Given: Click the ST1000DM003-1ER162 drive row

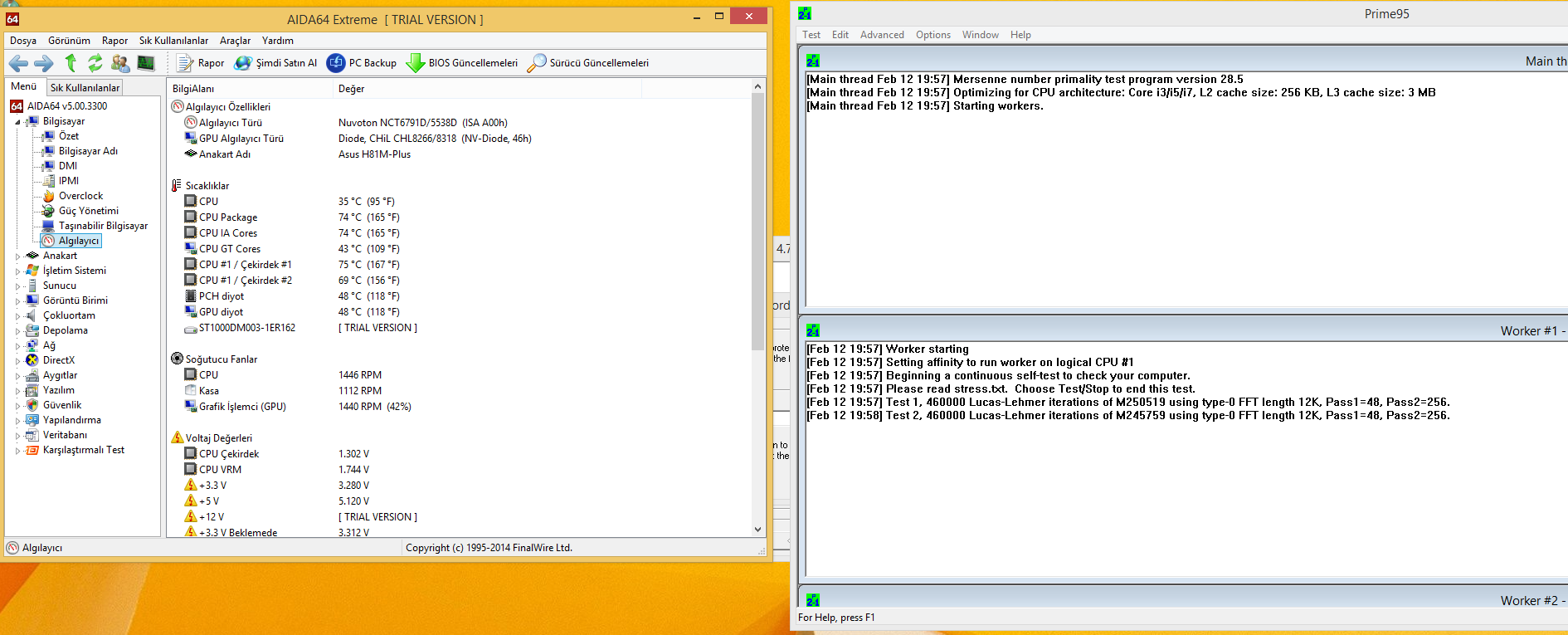Looking at the screenshot, I should (459, 328).
